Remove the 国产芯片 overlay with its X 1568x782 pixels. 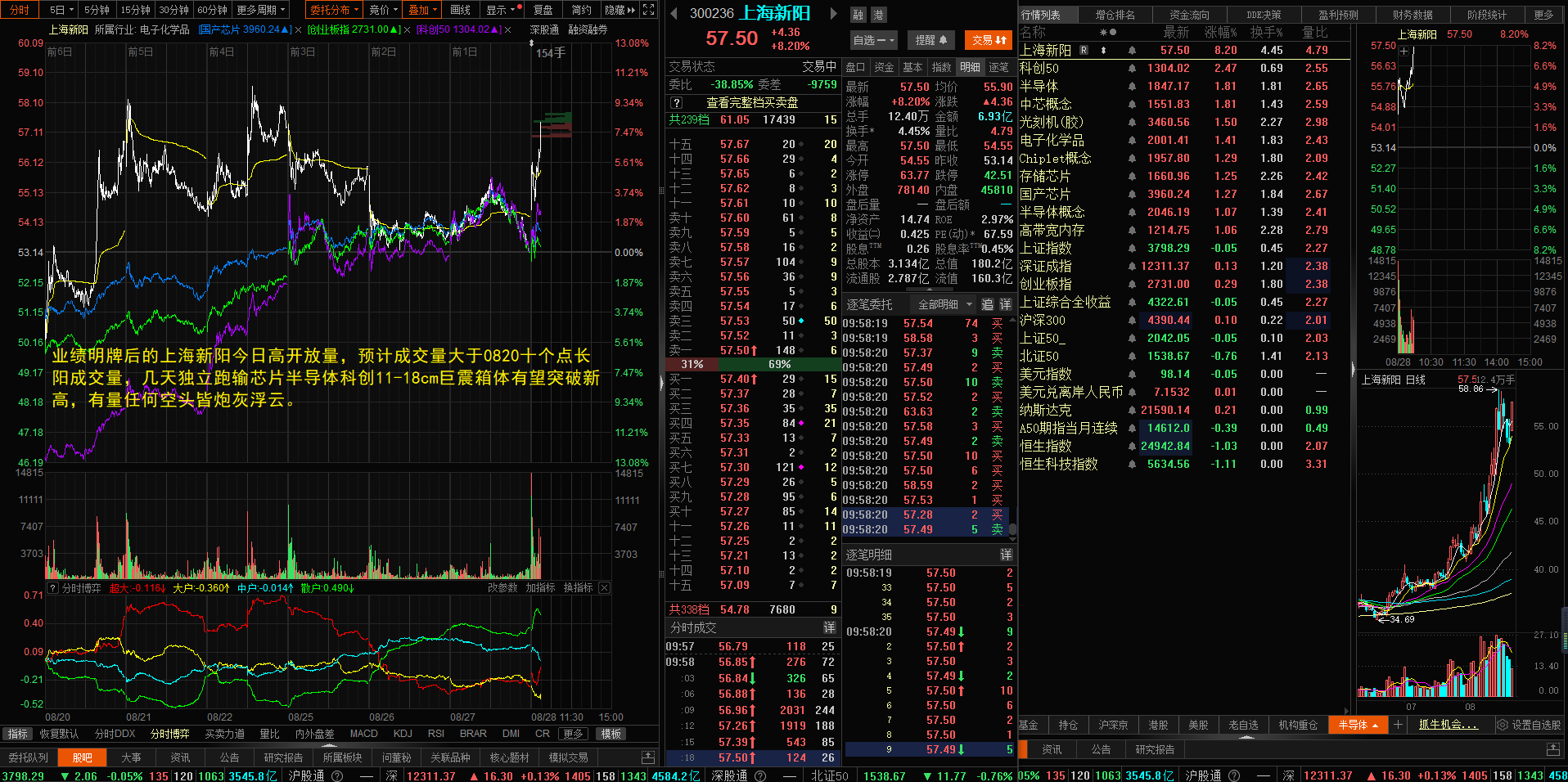pos(299,29)
